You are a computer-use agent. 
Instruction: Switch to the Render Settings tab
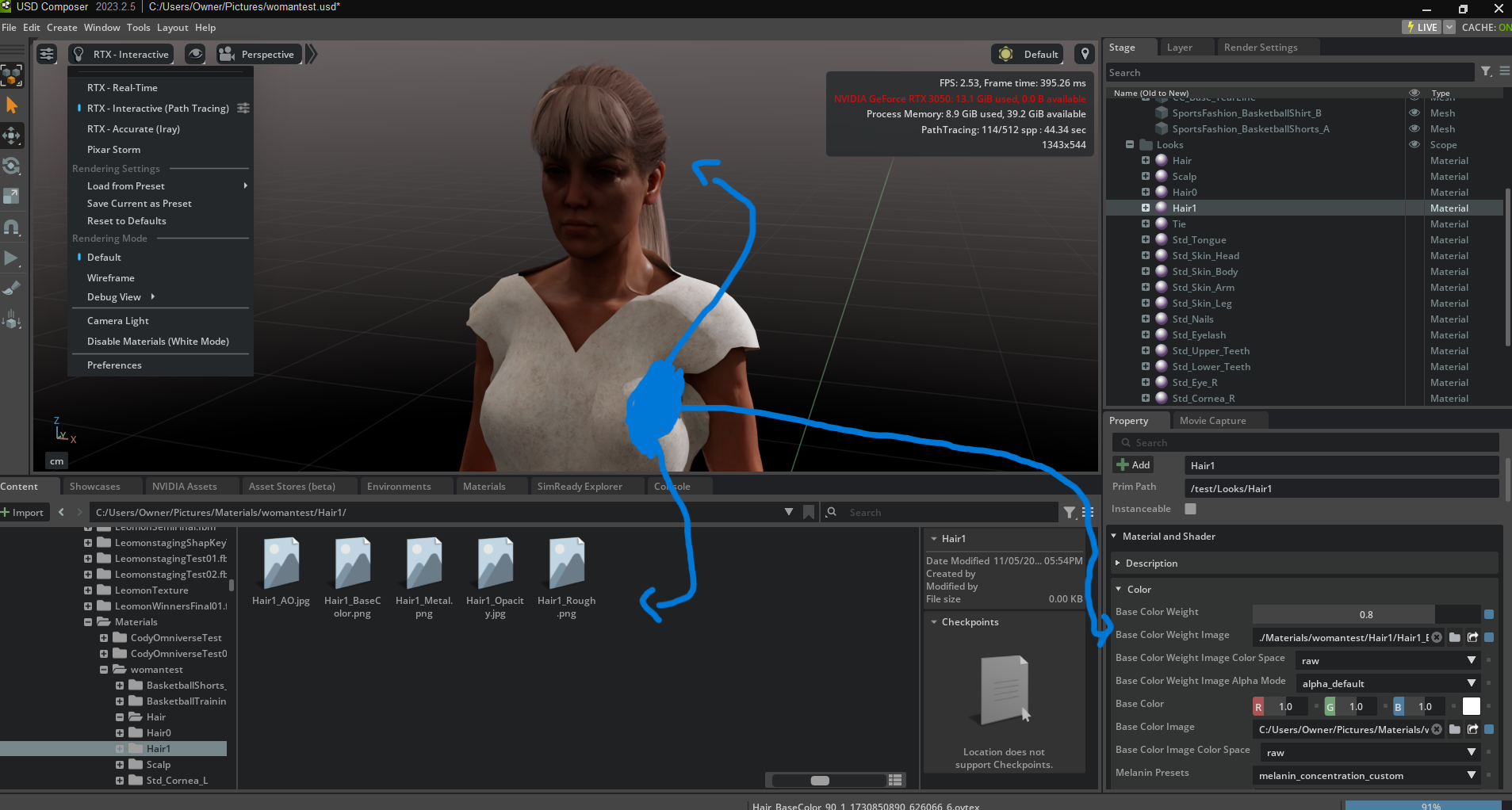click(1261, 48)
